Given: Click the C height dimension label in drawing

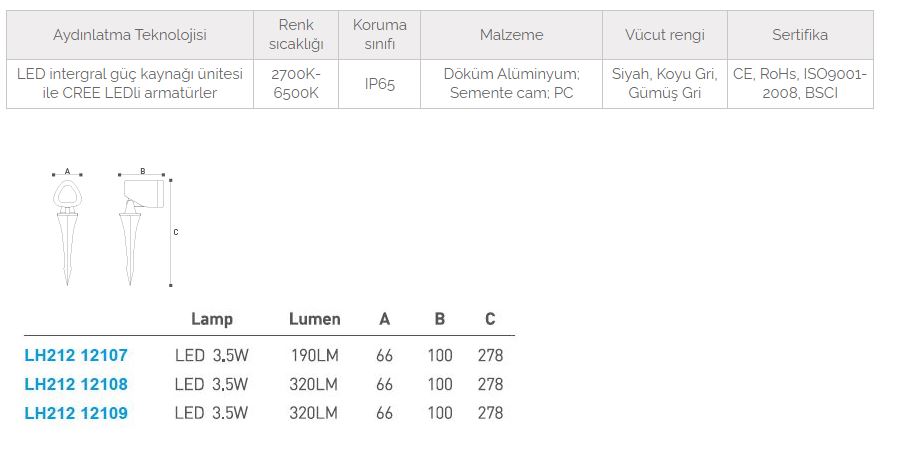Looking at the screenshot, I should [x=176, y=232].
